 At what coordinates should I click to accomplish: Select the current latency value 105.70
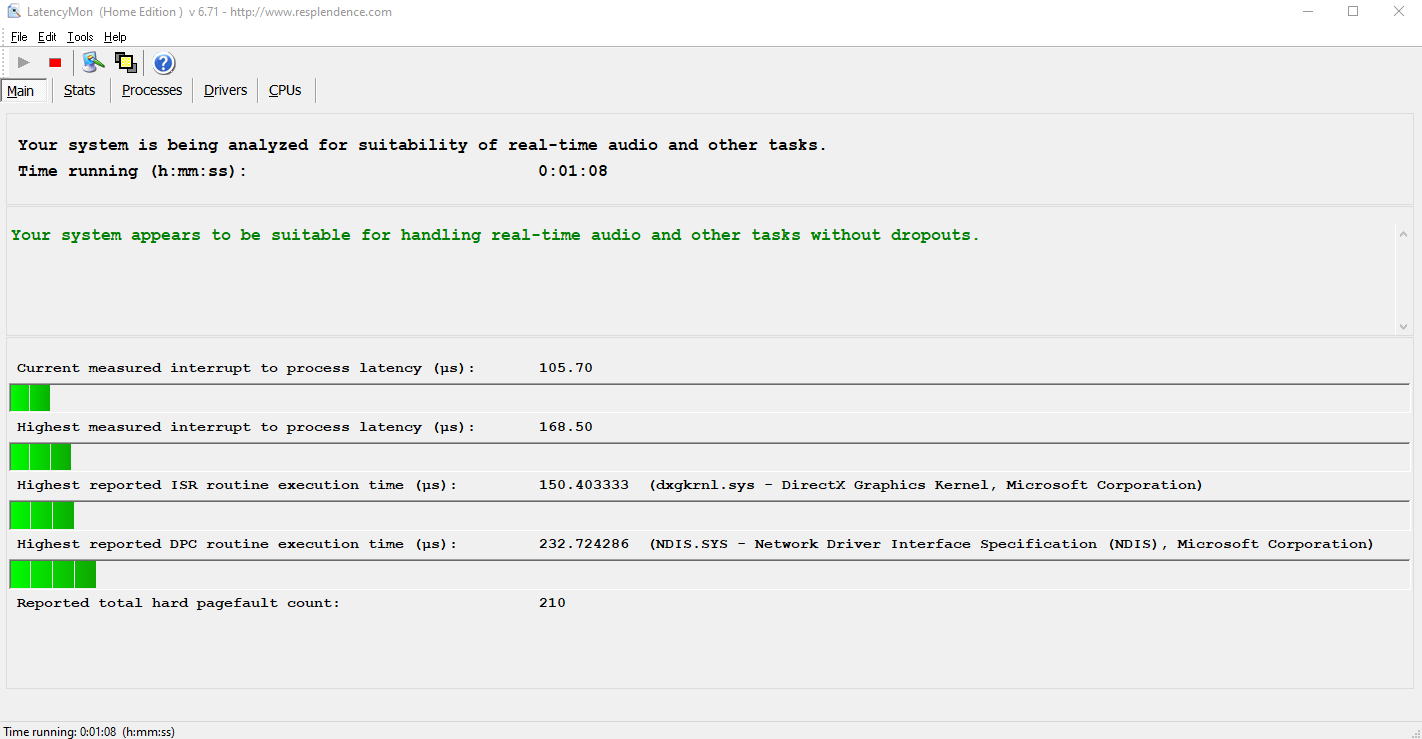click(565, 368)
